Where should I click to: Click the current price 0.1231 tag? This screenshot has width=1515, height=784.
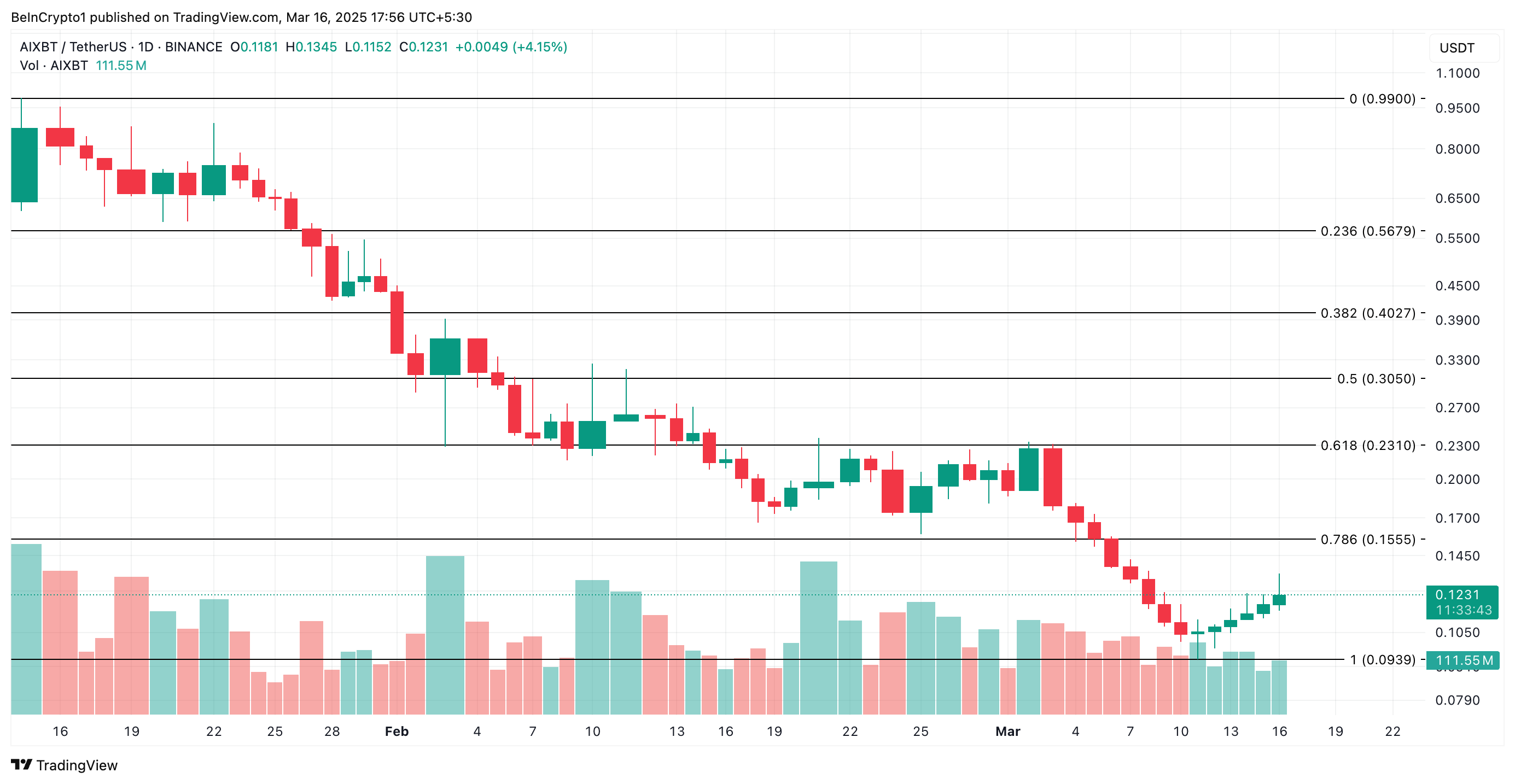[x=1462, y=602]
